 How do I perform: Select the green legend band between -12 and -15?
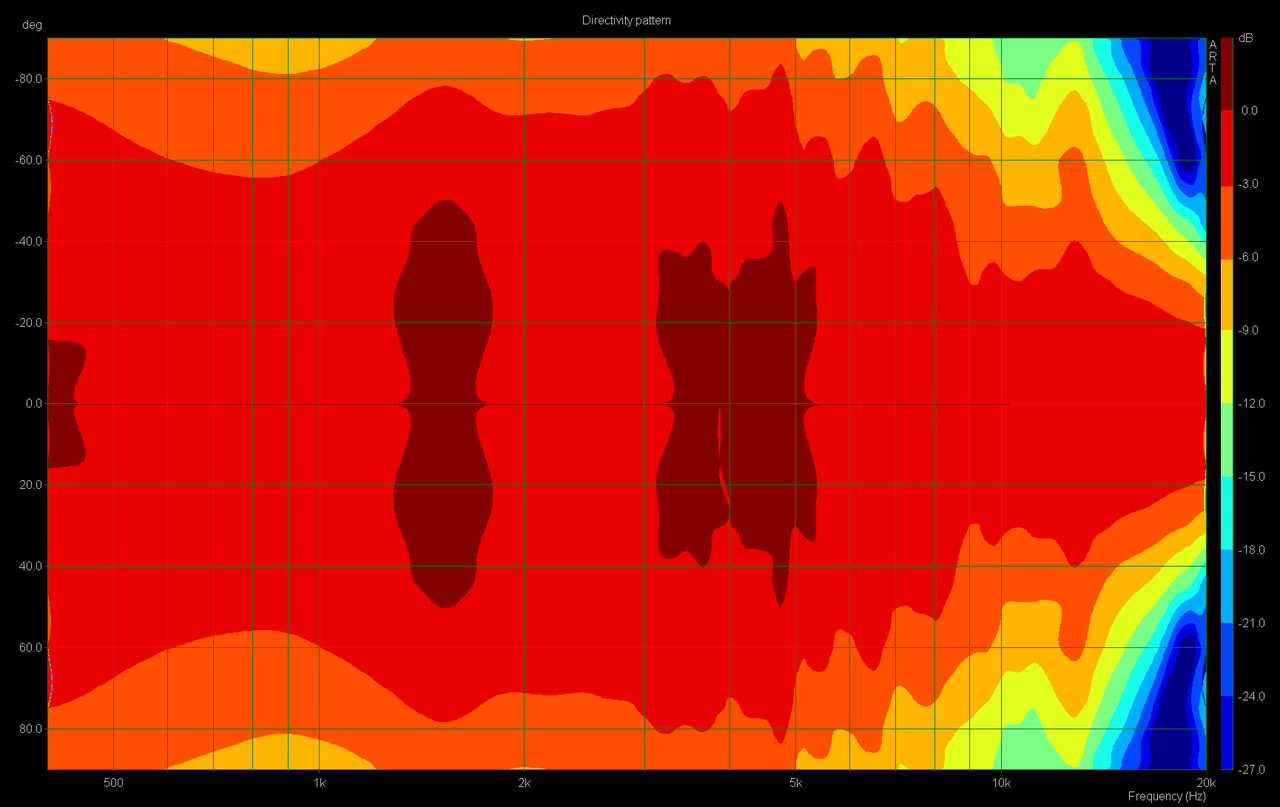pos(1227,439)
